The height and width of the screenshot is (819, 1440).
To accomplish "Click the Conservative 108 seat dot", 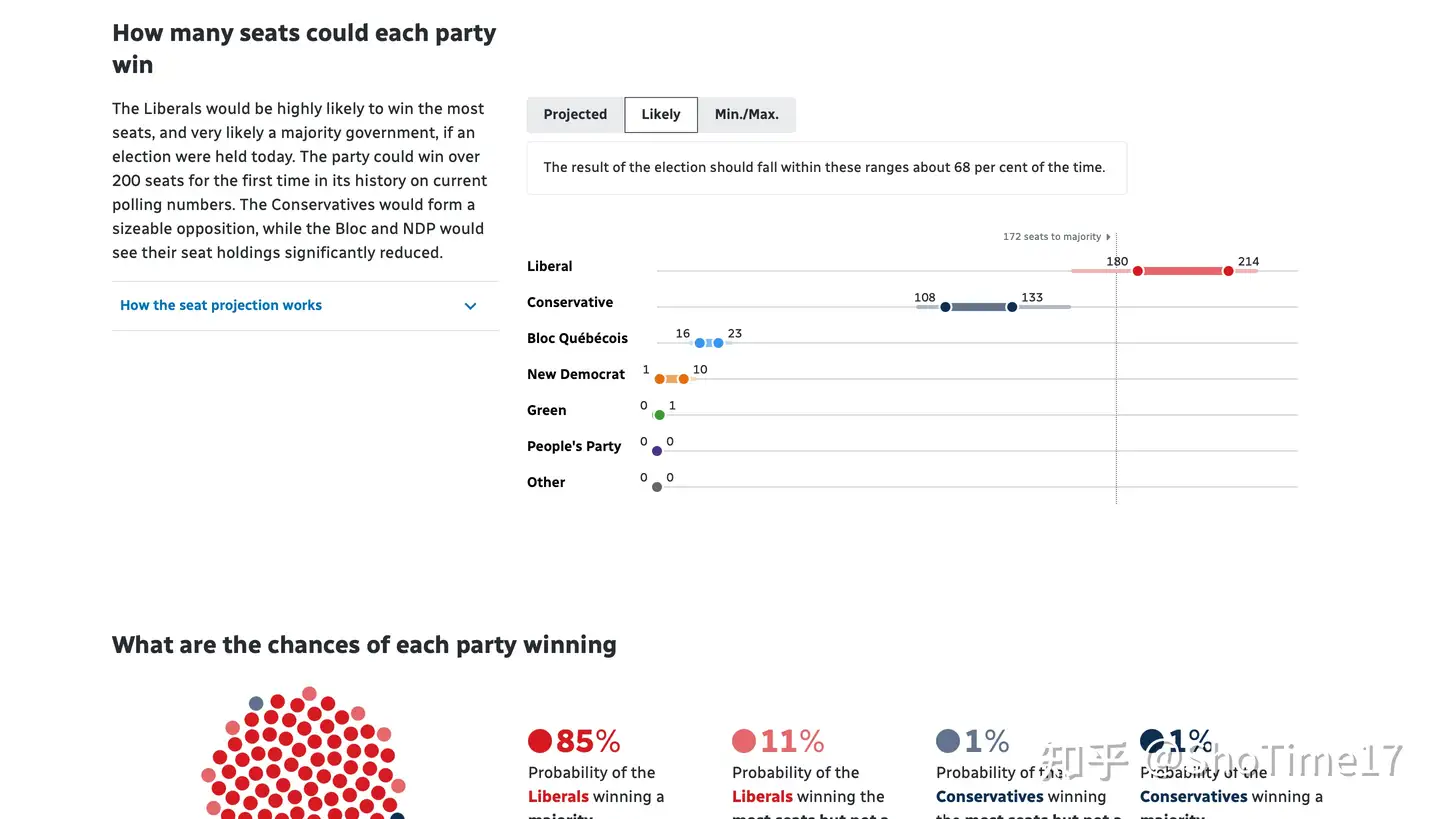I will (x=945, y=307).
